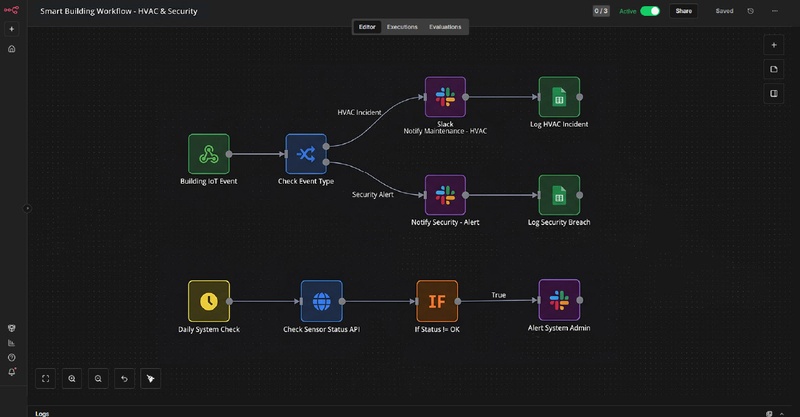
Task: Switch to the Editor tab
Action: (x=367, y=27)
